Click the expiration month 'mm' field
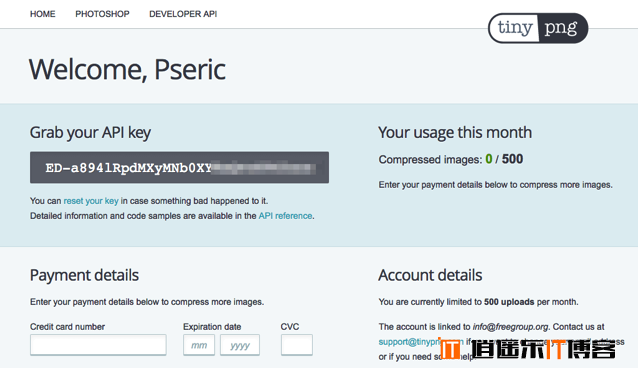The height and width of the screenshot is (368, 638). point(199,345)
